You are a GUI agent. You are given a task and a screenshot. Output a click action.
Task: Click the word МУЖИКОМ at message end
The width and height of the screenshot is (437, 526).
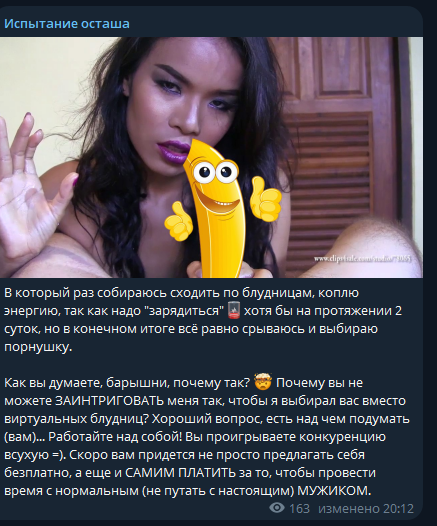334,491
